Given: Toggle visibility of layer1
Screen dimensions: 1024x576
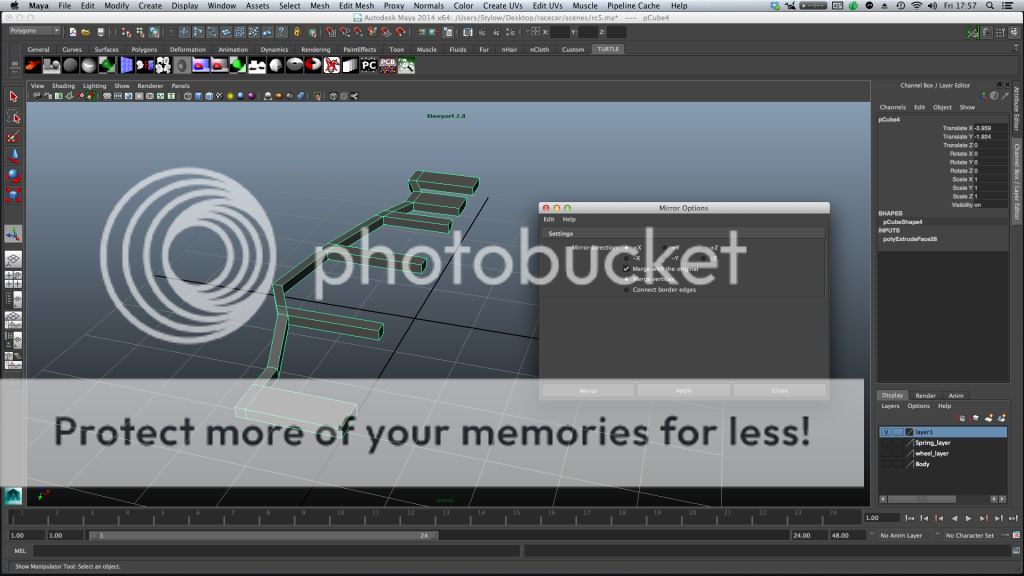Looking at the screenshot, I should [x=885, y=432].
